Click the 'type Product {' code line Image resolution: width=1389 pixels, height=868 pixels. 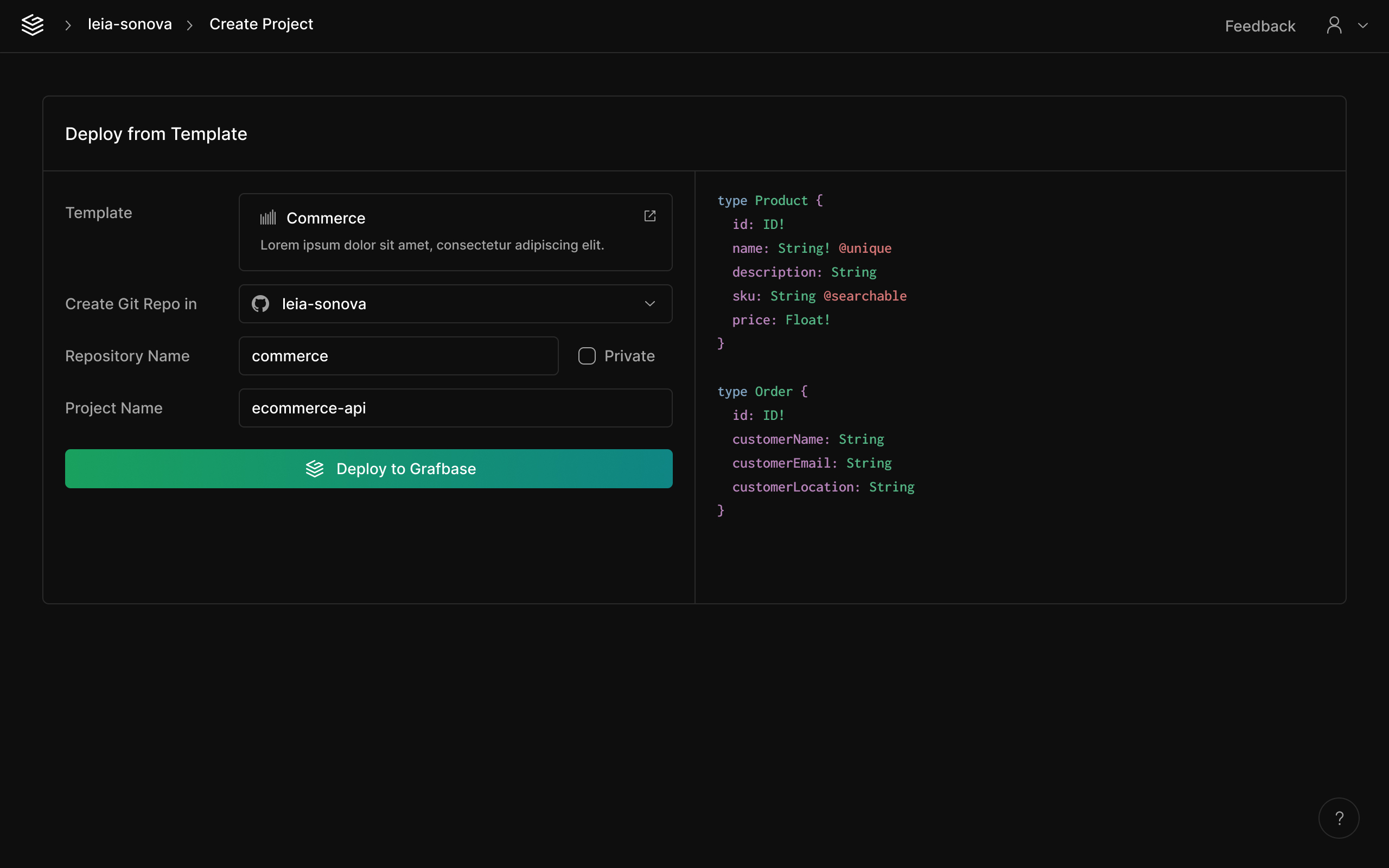(x=770, y=200)
